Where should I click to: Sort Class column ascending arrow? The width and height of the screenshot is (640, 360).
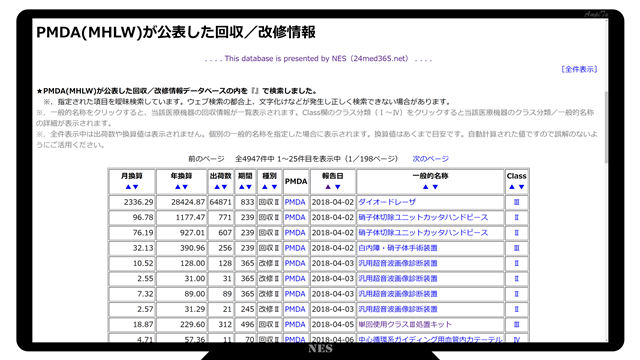coord(512,187)
